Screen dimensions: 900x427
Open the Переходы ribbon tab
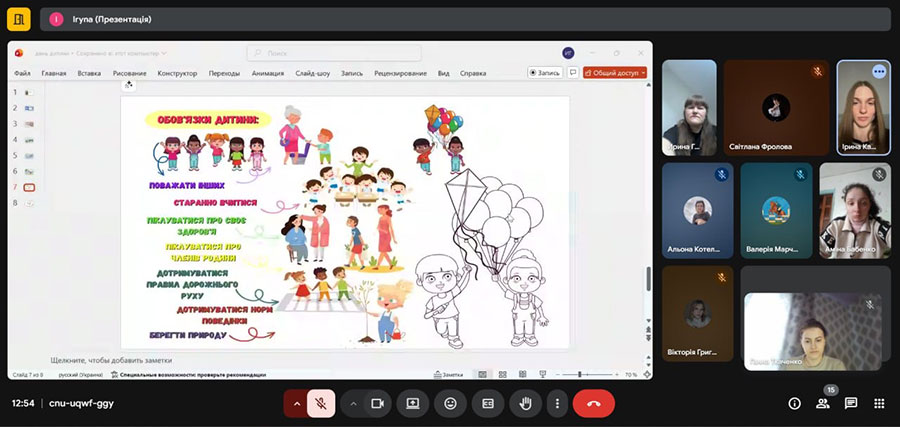point(224,73)
